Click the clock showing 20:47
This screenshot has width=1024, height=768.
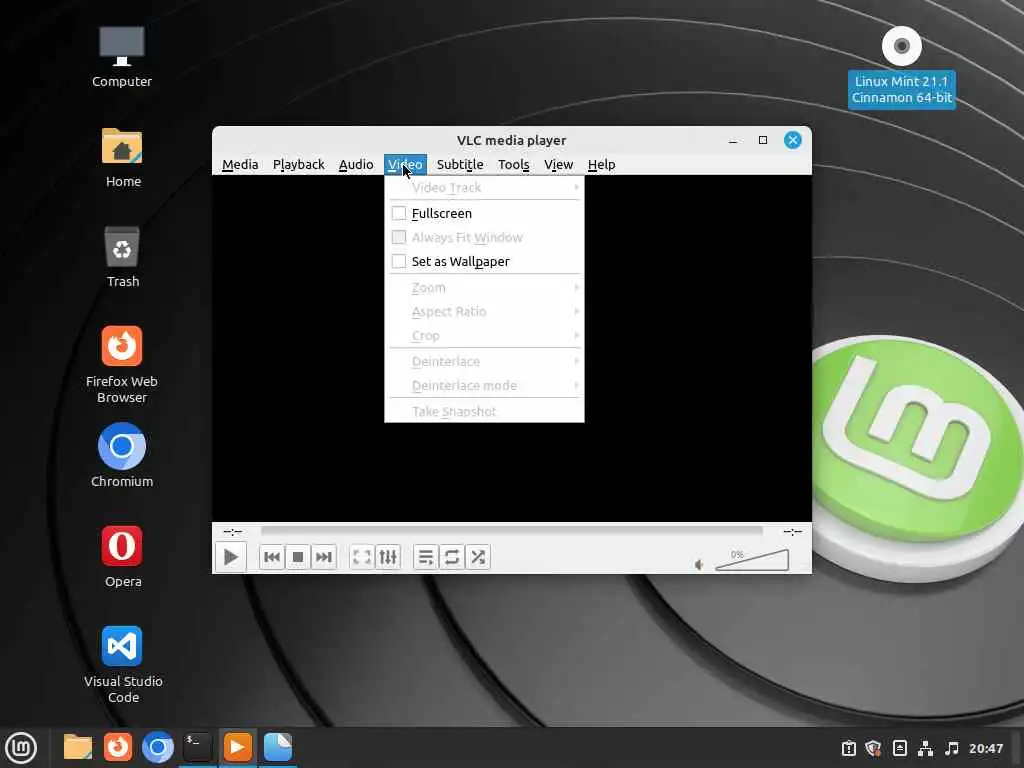(x=985, y=748)
